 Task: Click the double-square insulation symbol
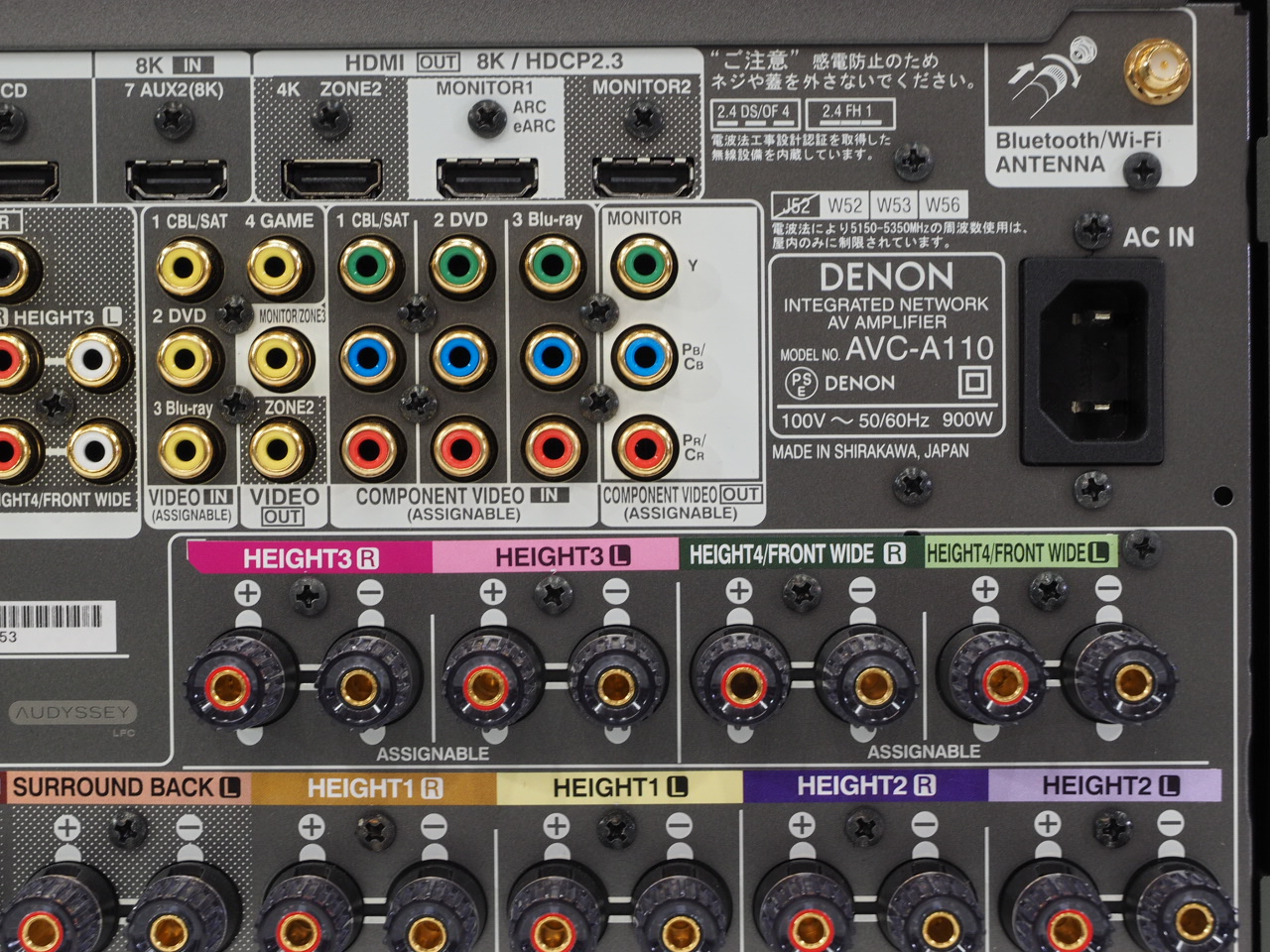(x=974, y=382)
